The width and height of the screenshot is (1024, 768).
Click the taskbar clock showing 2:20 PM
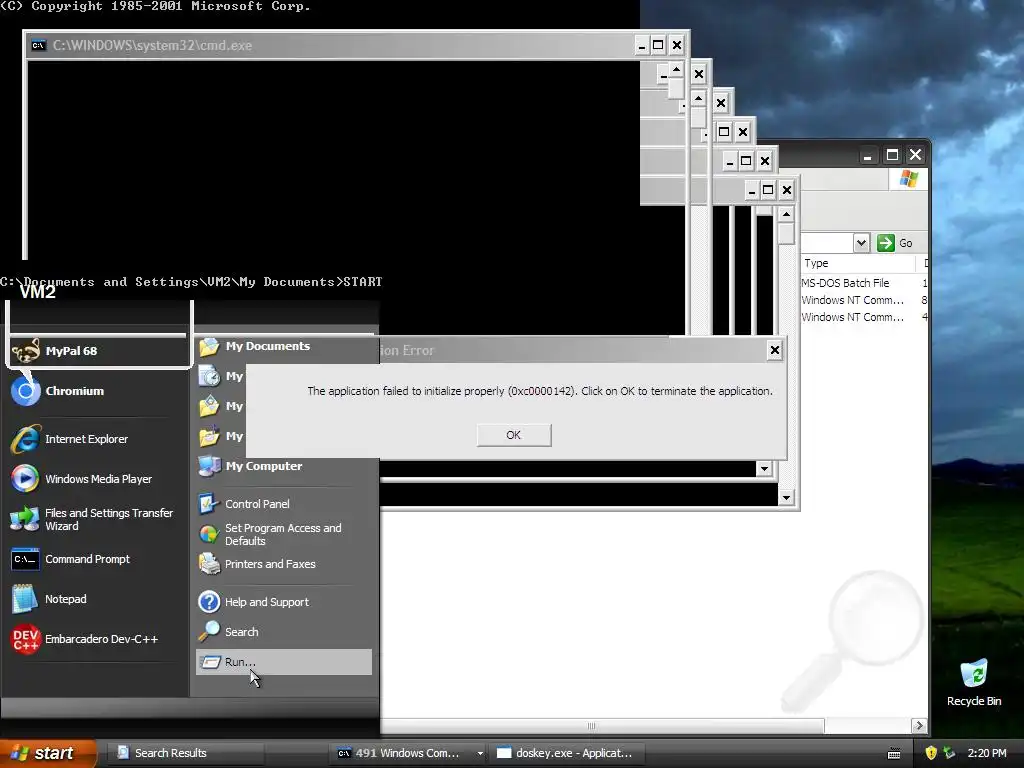987,753
